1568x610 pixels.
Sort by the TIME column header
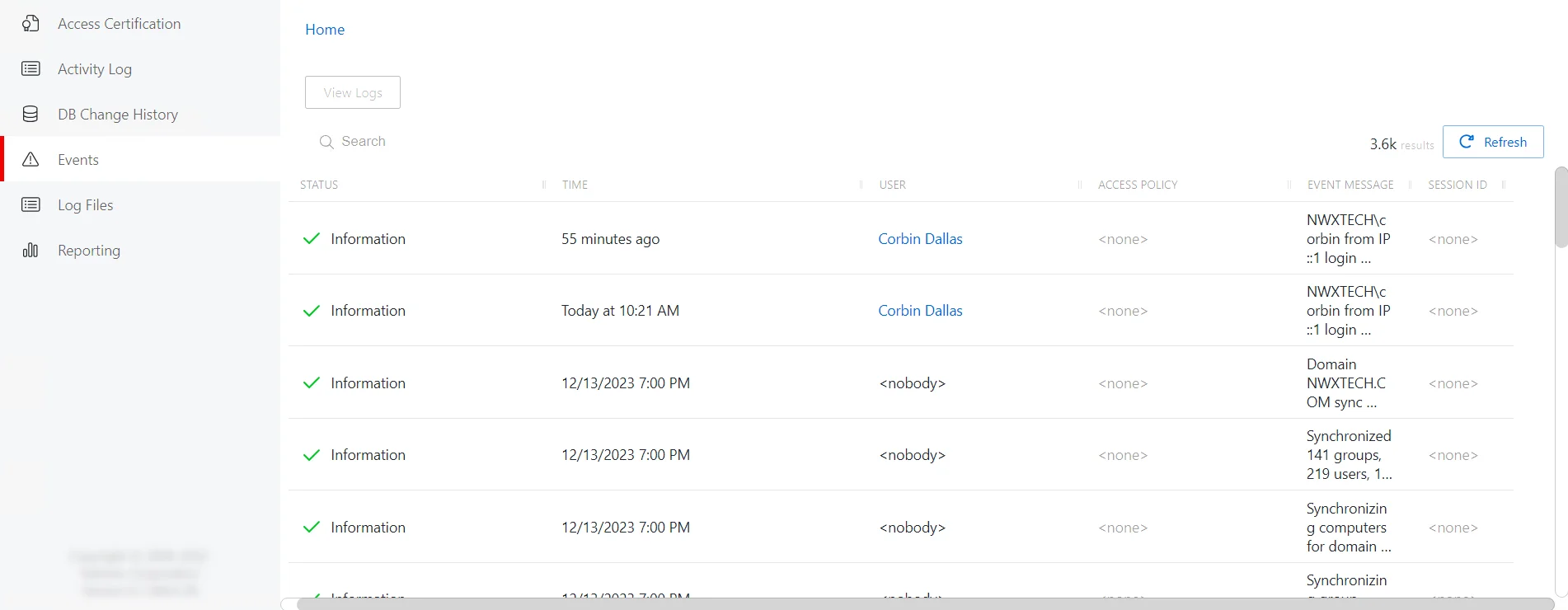575,185
